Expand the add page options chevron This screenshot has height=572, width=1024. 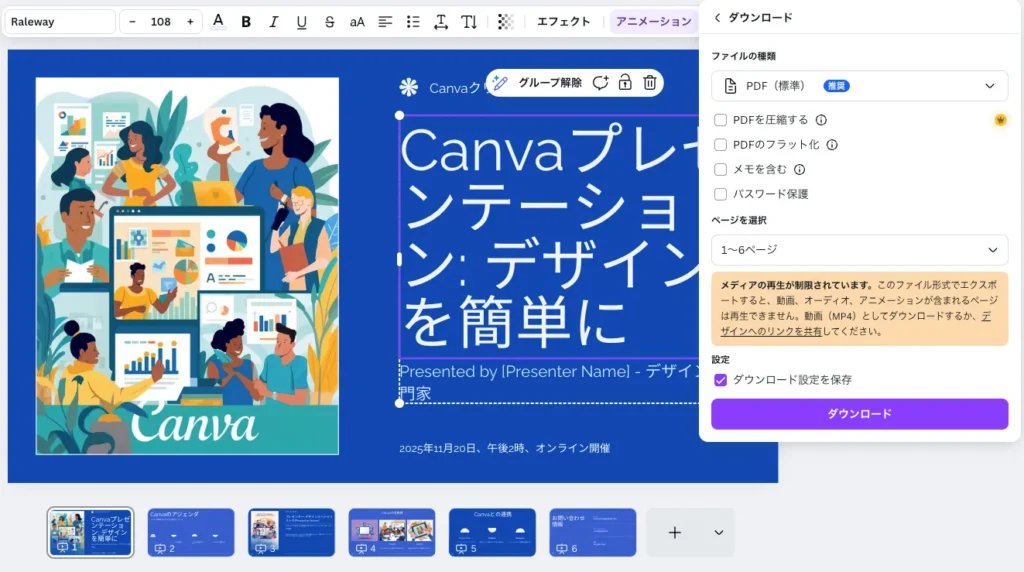[719, 533]
